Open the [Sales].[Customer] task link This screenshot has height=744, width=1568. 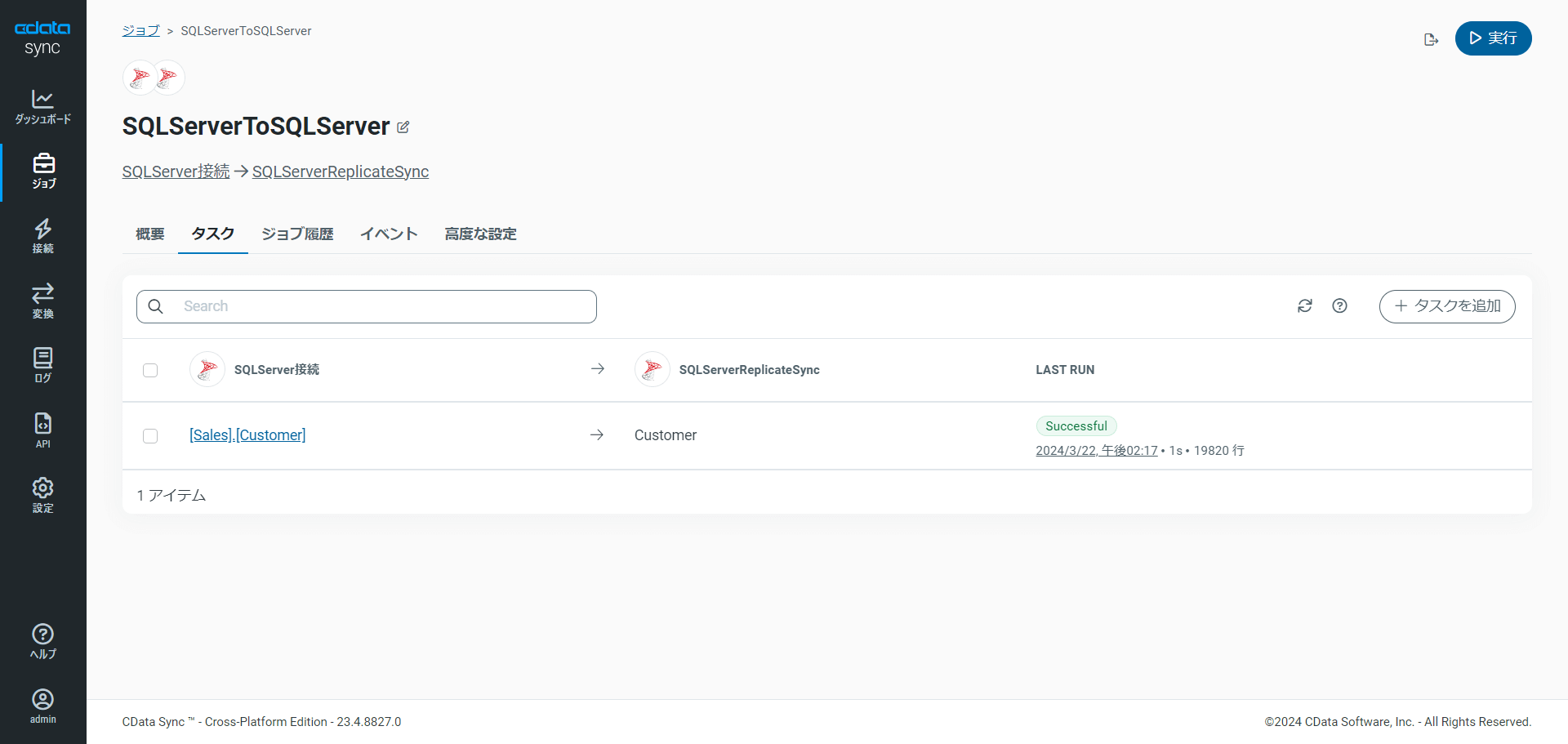(x=247, y=435)
